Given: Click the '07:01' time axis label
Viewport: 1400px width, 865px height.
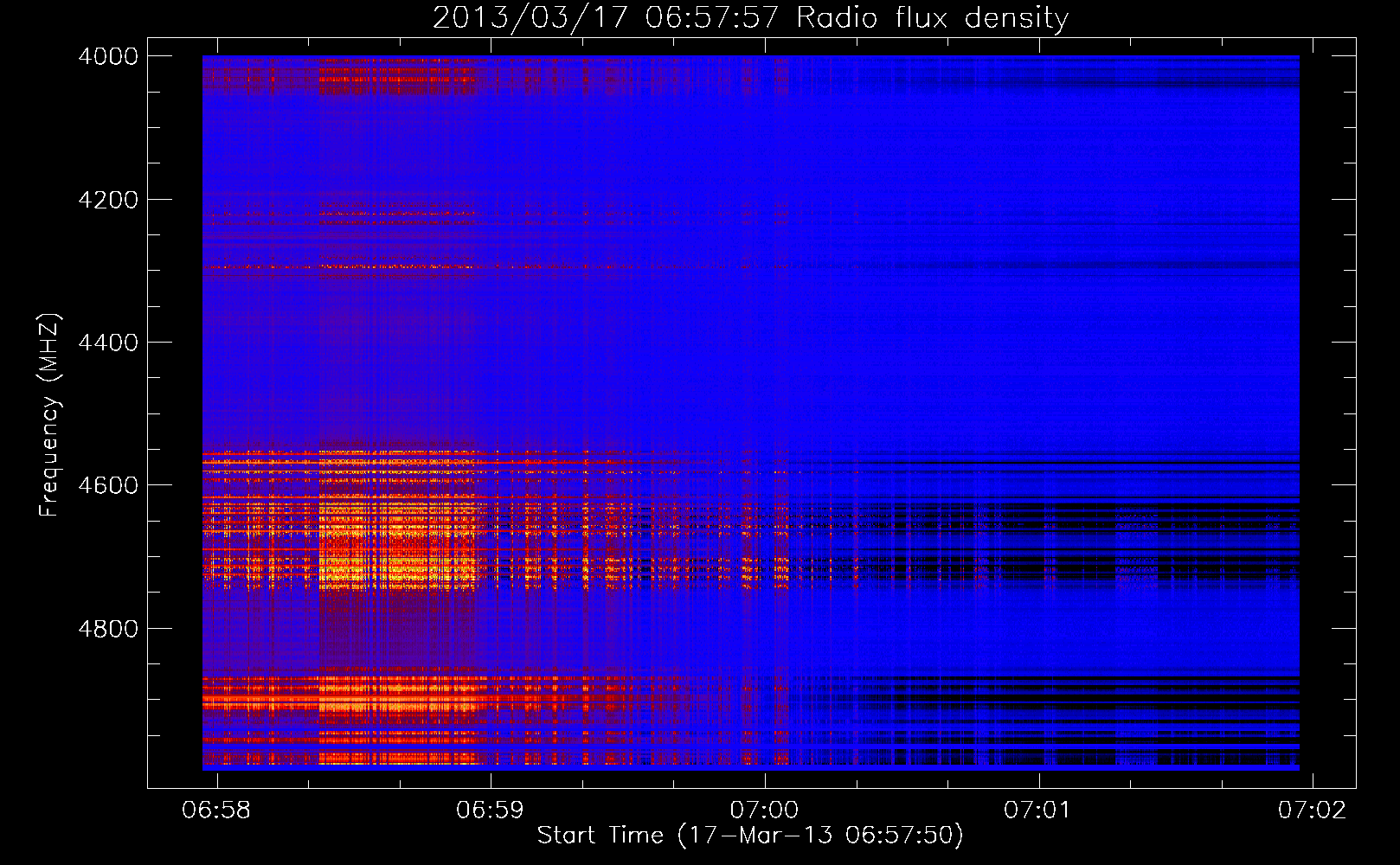Looking at the screenshot, I should (x=1037, y=810).
